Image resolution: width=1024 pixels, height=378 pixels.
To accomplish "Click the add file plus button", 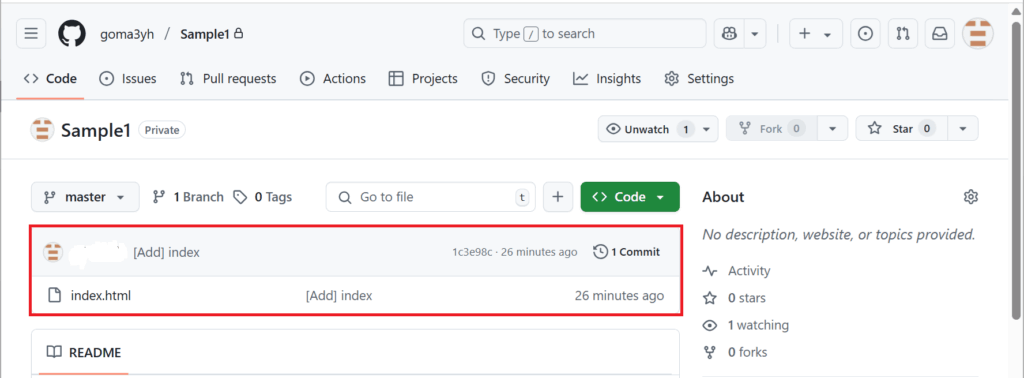I will 558,197.
